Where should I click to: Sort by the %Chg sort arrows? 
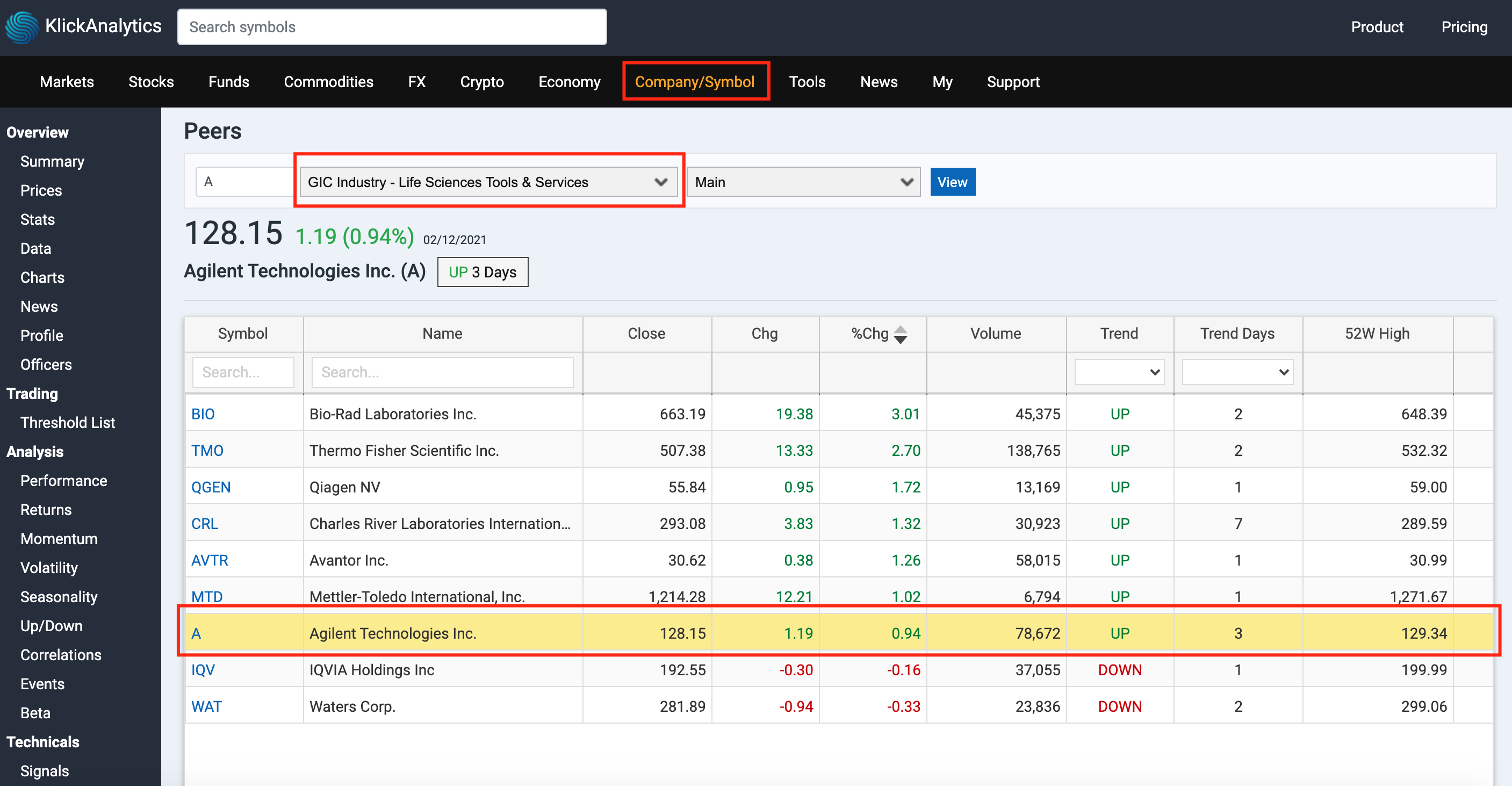coord(900,334)
